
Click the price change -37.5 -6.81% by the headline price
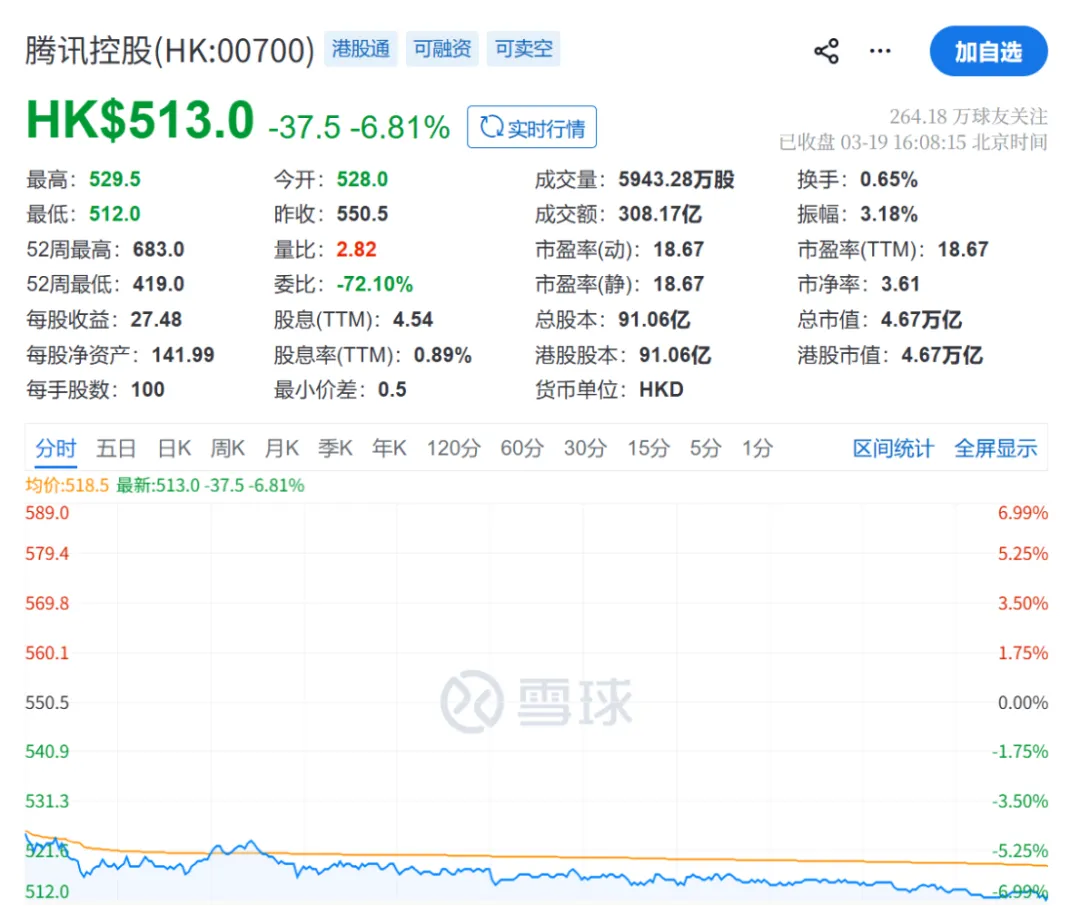(359, 127)
